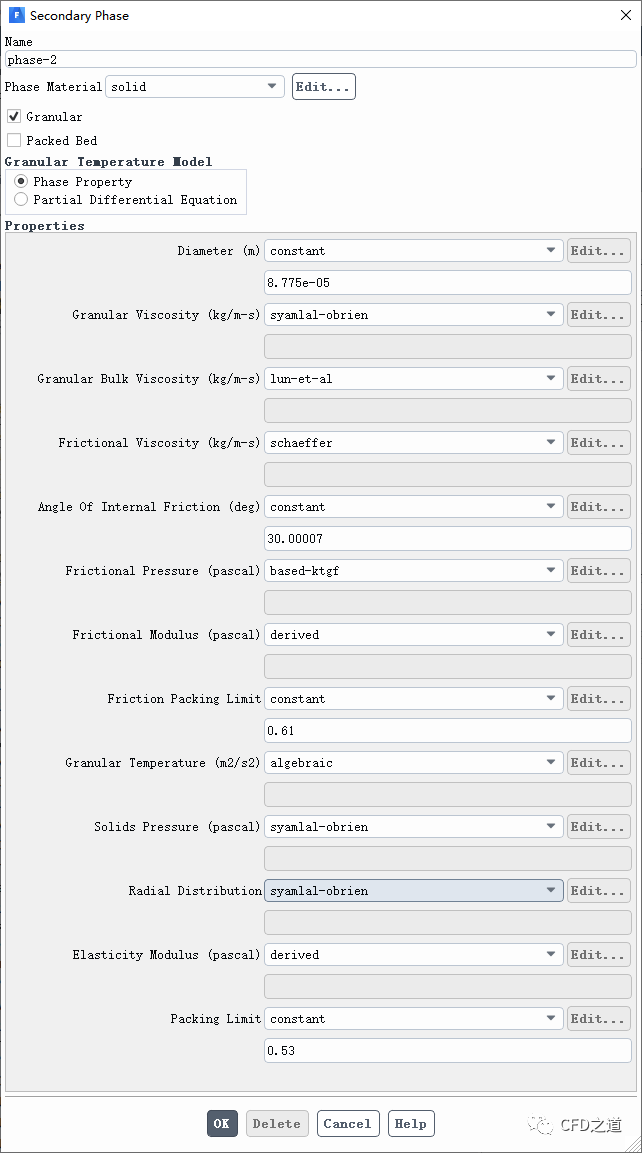The image size is (642, 1153).
Task: Open the Granular Temperature method dropdown
Action: tap(413, 763)
